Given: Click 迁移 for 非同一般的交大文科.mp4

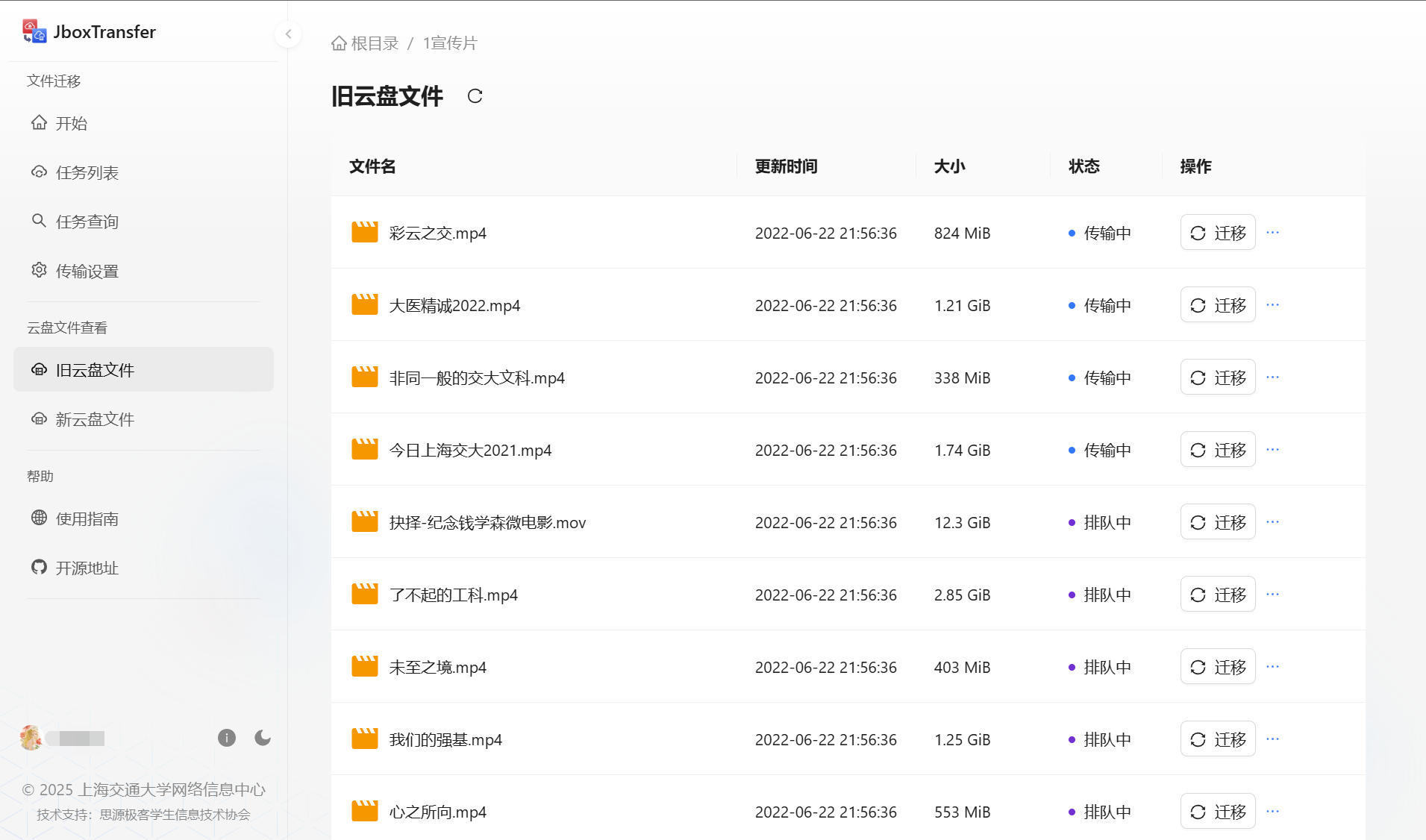Looking at the screenshot, I should [x=1218, y=377].
